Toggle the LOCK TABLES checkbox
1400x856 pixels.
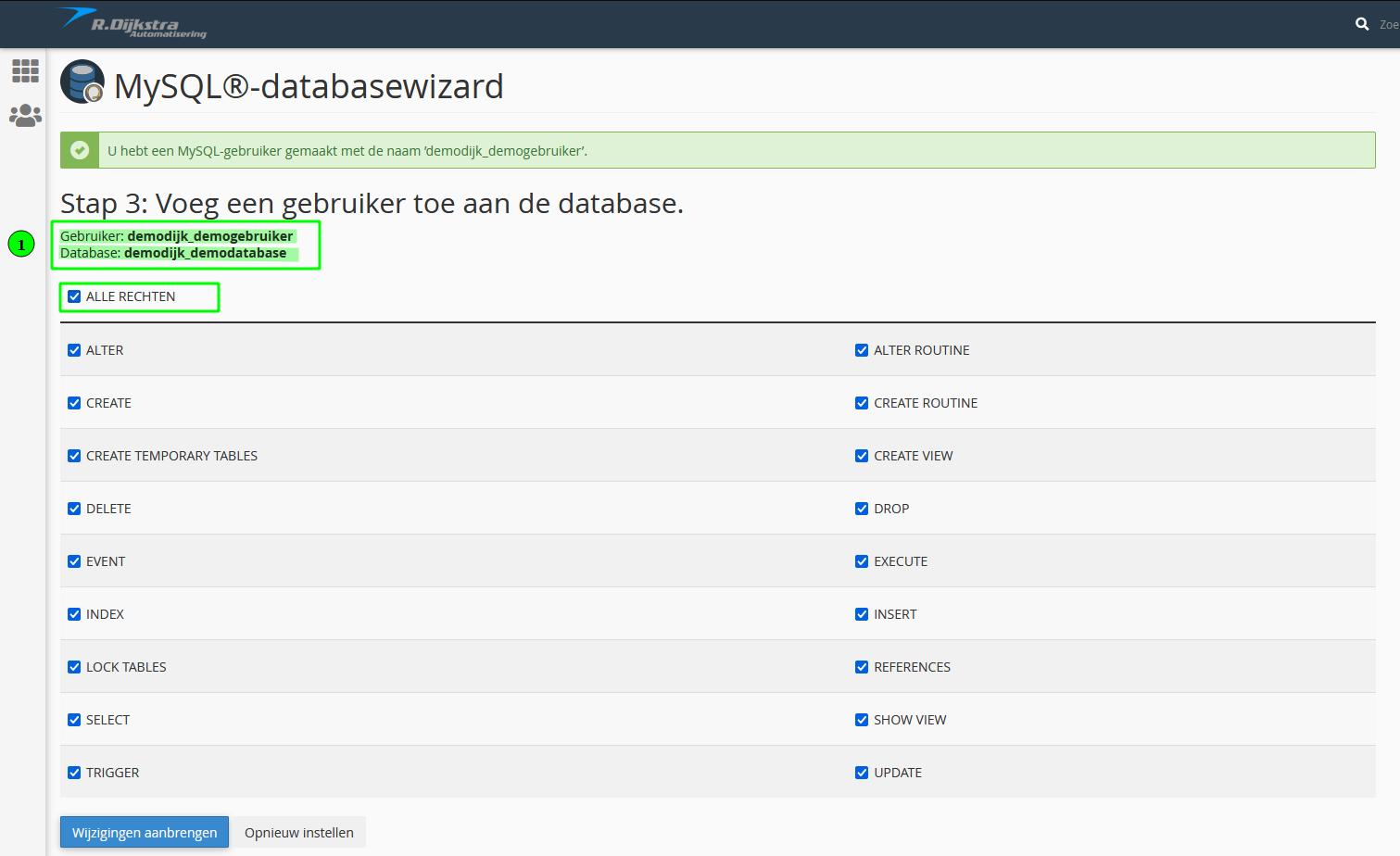click(74, 667)
